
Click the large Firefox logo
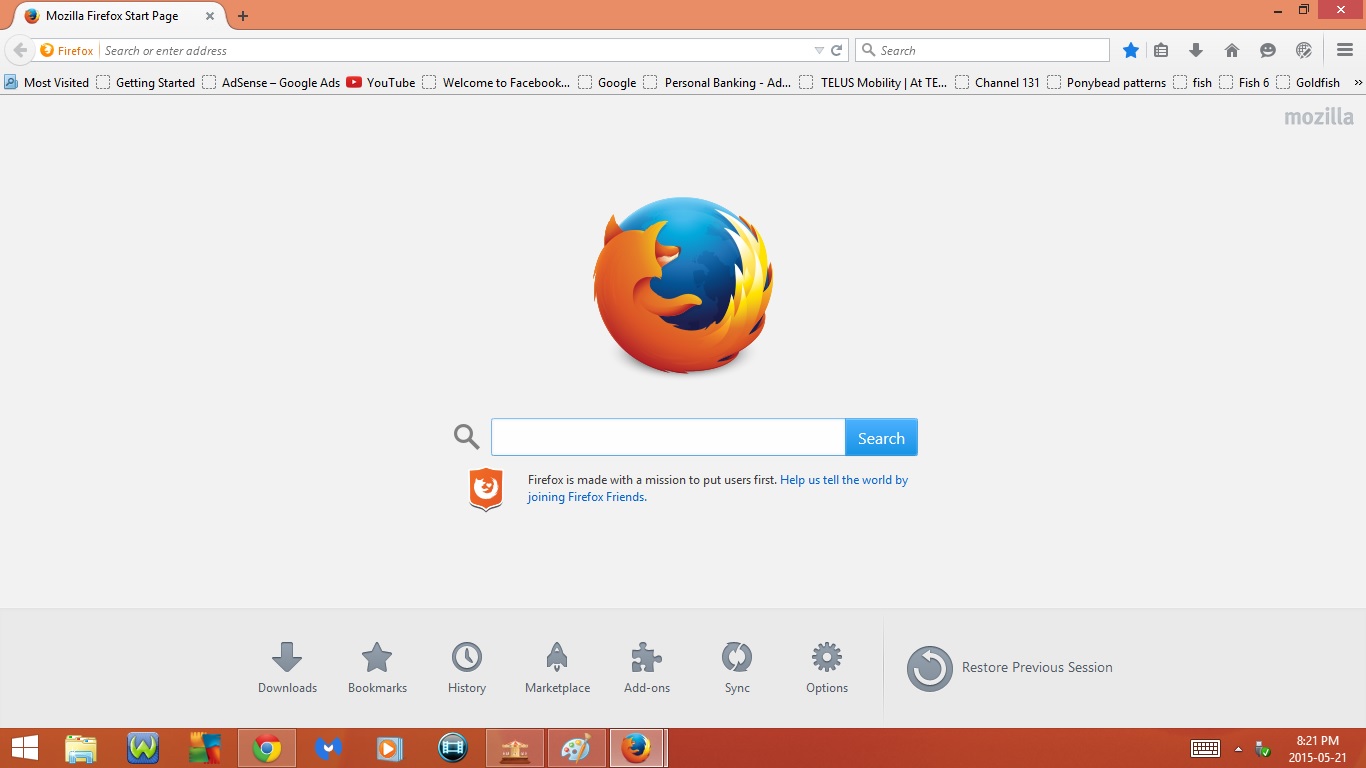coord(683,285)
